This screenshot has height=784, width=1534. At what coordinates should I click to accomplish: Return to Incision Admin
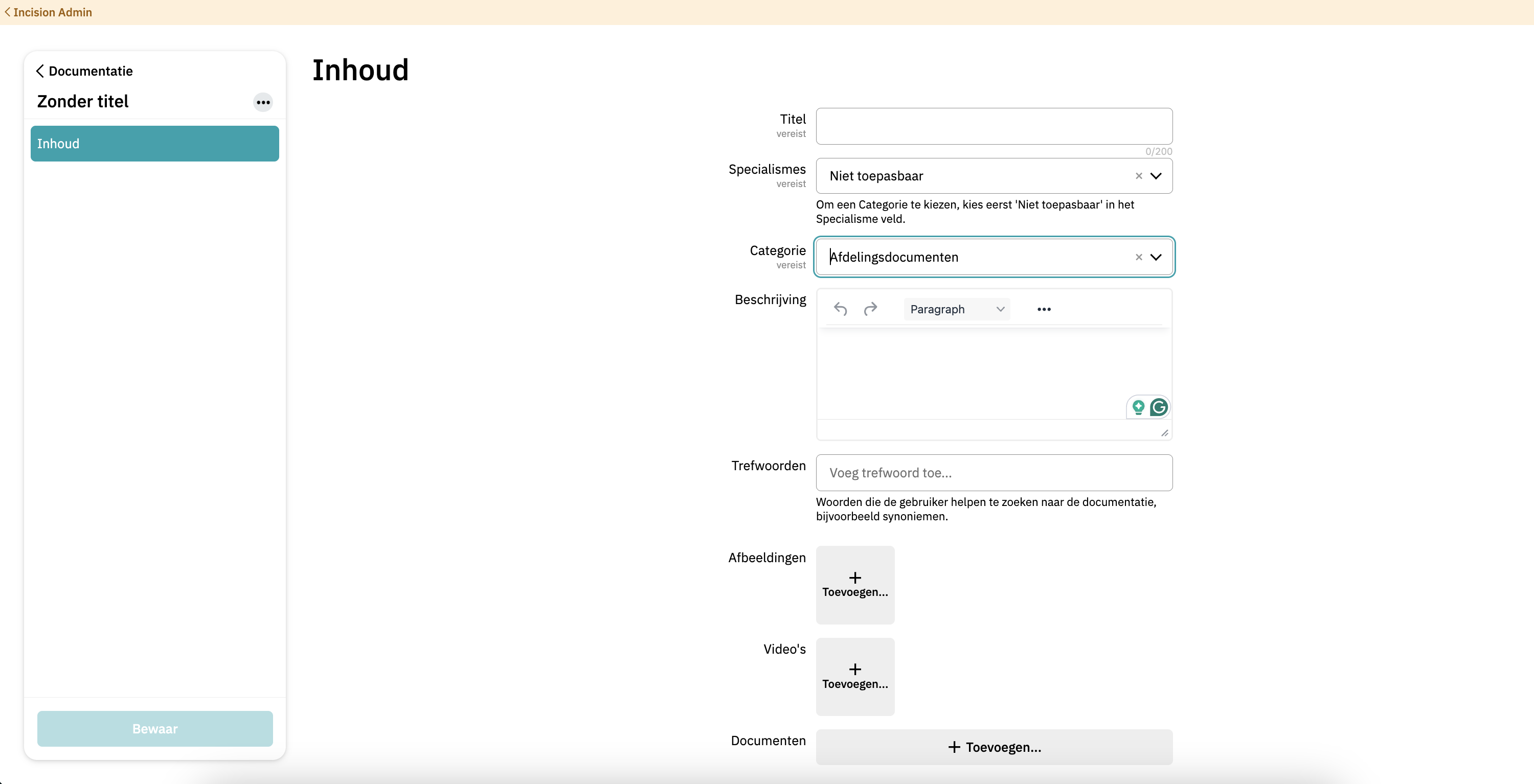48,12
